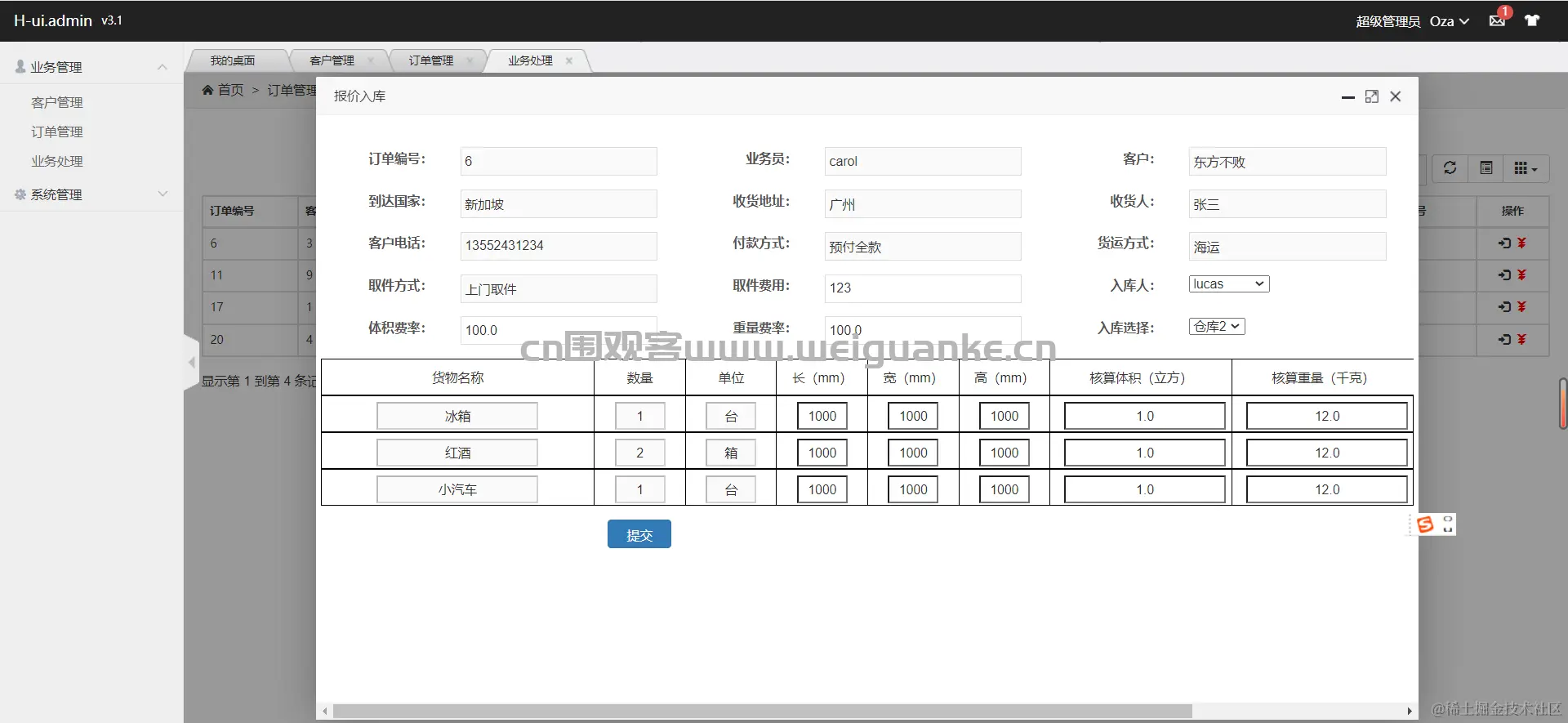The height and width of the screenshot is (723, 1568).
Task: Open the 入库人 lucas dropdown
Action: pos(1229,284)
